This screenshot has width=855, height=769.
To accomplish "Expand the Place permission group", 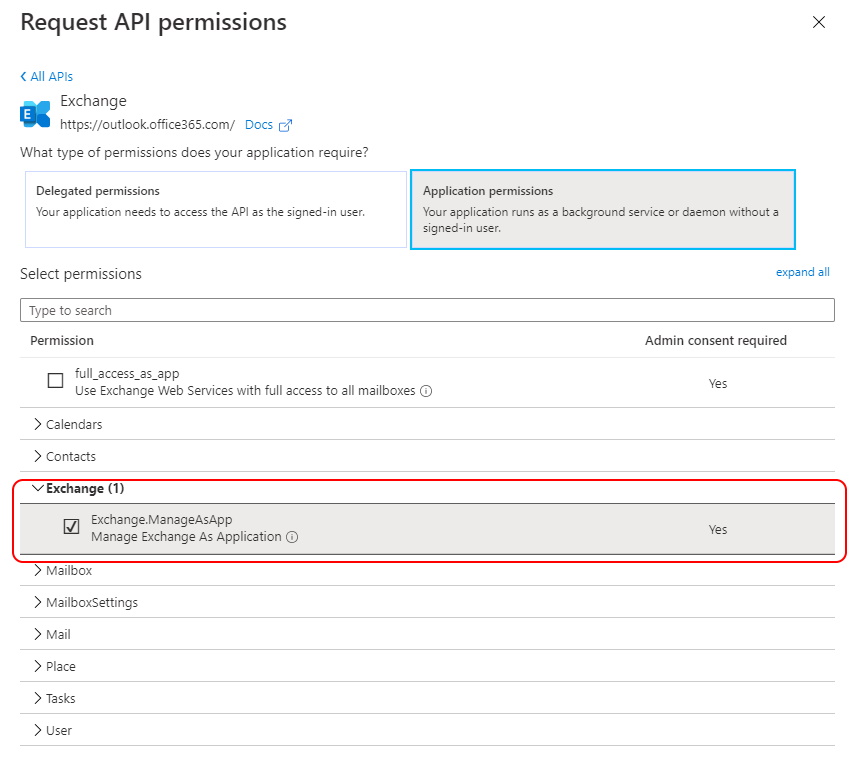I will [x=427, y=666].
